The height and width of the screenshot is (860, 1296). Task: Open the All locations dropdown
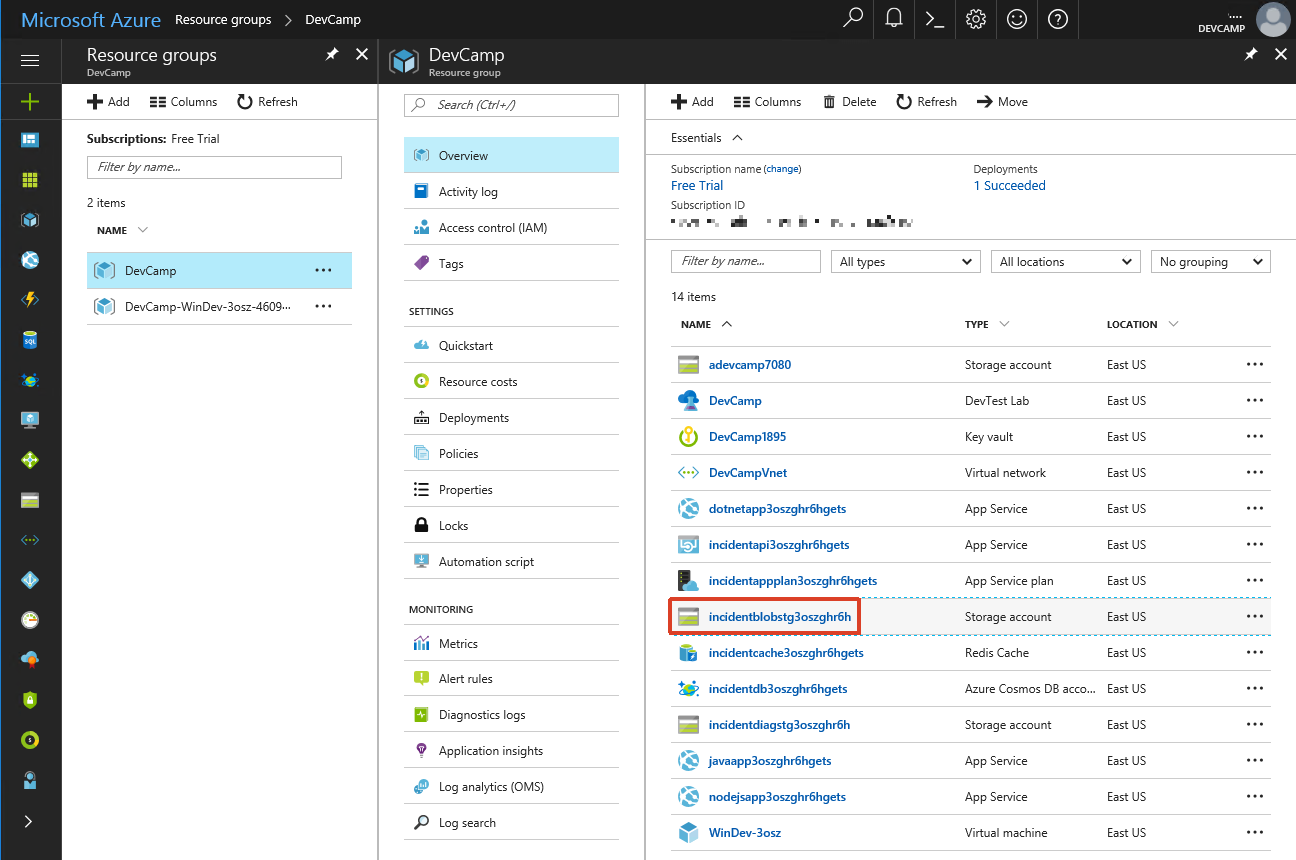(1065, 262)
